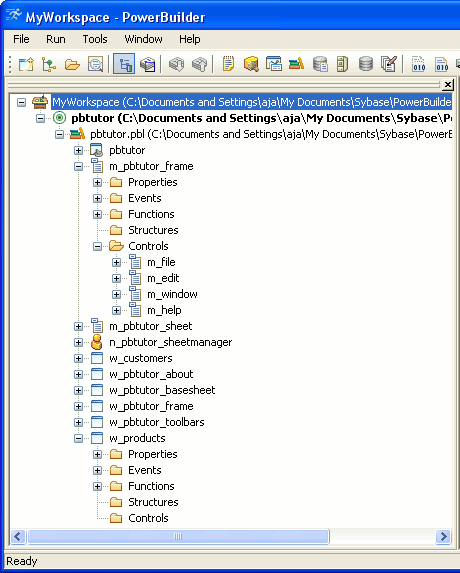Click the first 010 build workspace icon
460x573 pixels.
click(x=419, y=64)
